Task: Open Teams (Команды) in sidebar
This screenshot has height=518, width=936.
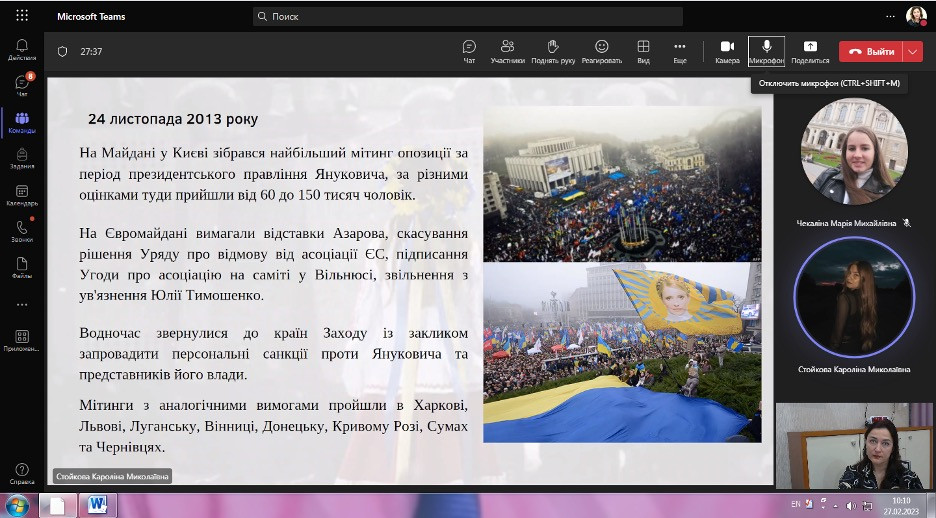Action: click(x=22, y=122)
